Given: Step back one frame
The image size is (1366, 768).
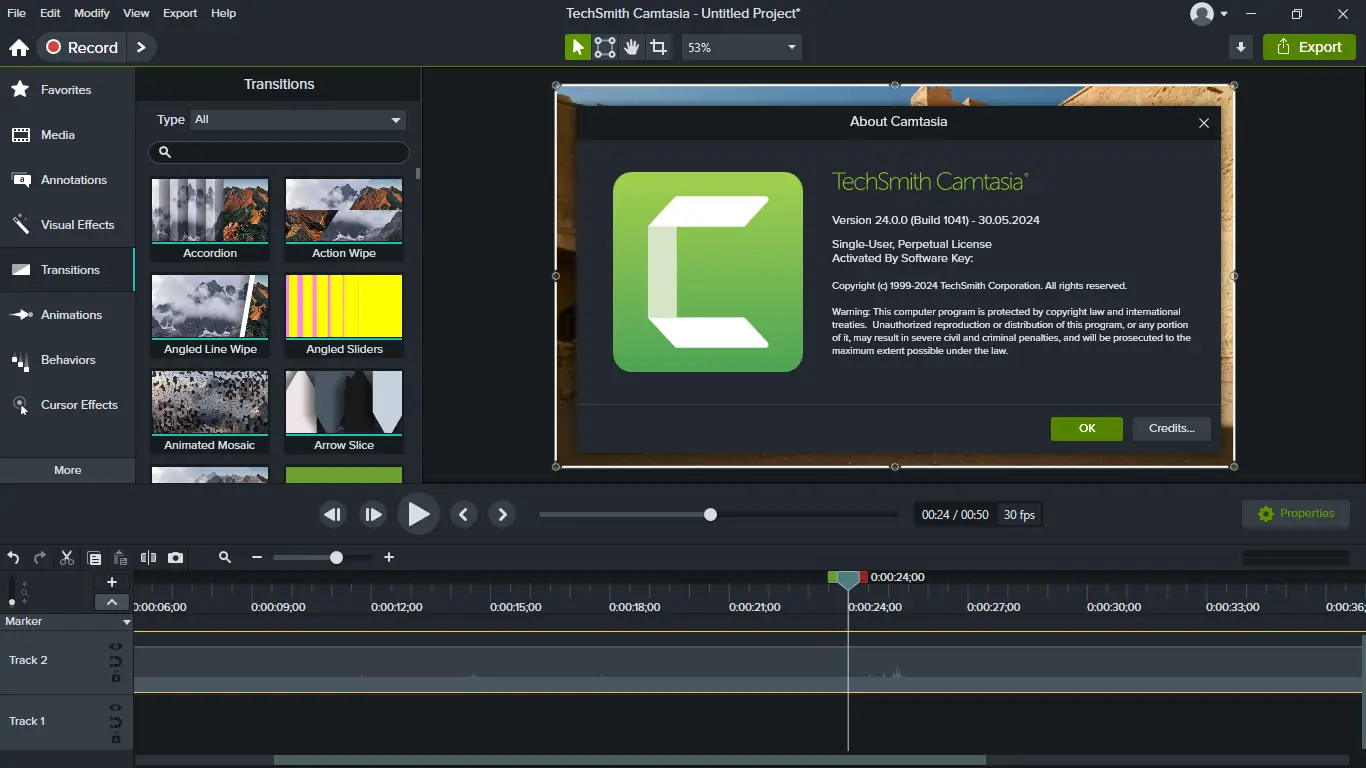Looking at the screenshot, I should [333, 515].
